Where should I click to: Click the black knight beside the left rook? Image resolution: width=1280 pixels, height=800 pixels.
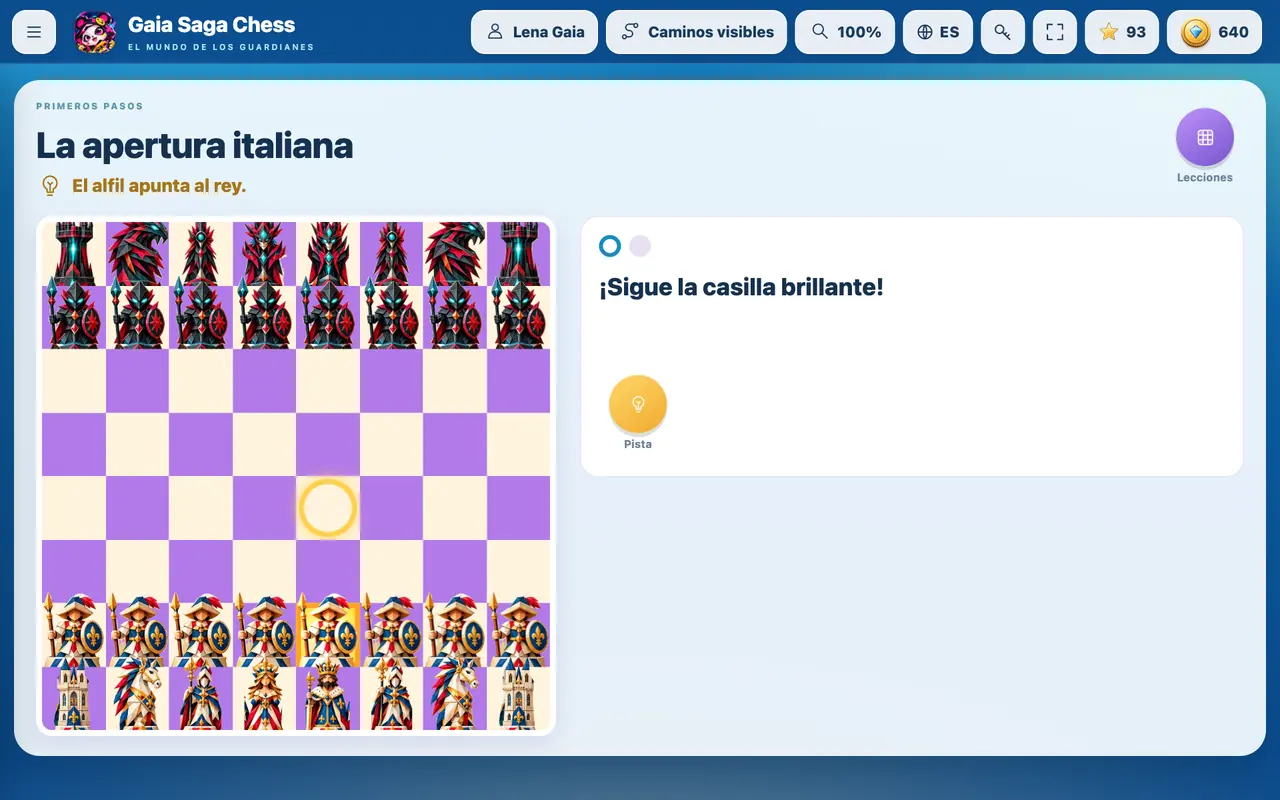click(138, 254)
